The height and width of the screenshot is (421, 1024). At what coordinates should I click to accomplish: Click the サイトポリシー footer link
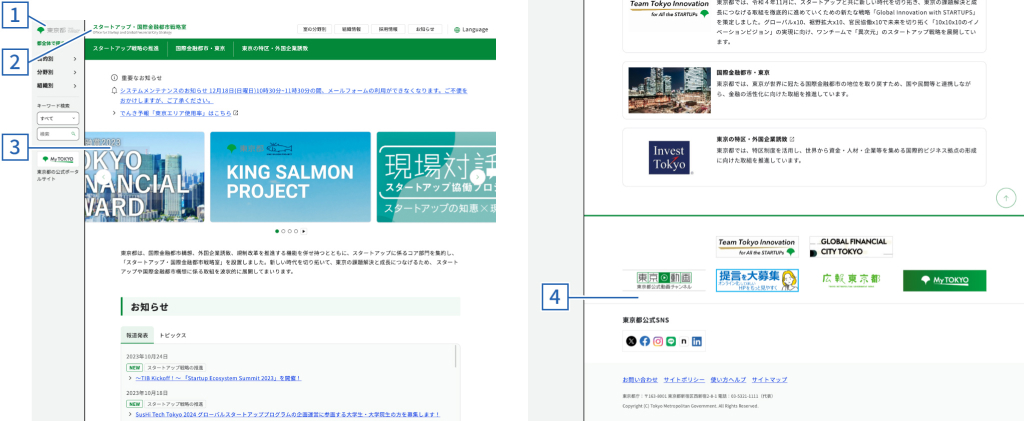[x=684, y=379]
